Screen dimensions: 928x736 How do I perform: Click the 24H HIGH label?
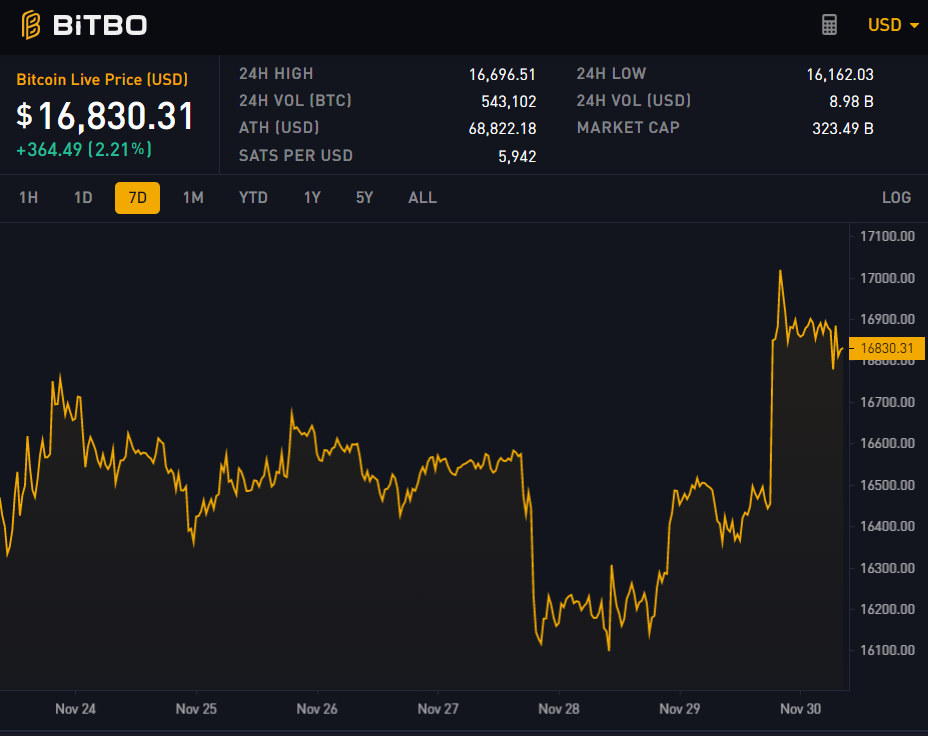(276, 73)
